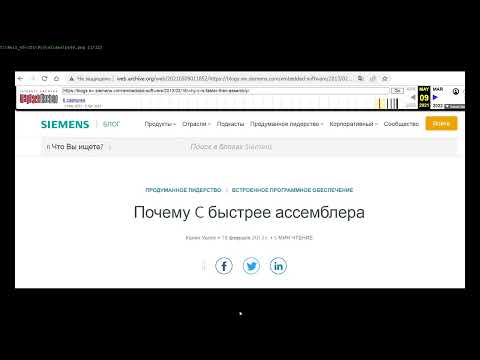Viewport: 480px width, 360px height.
Task: Expand the Корпоративный menu
Action: point(353,124)
